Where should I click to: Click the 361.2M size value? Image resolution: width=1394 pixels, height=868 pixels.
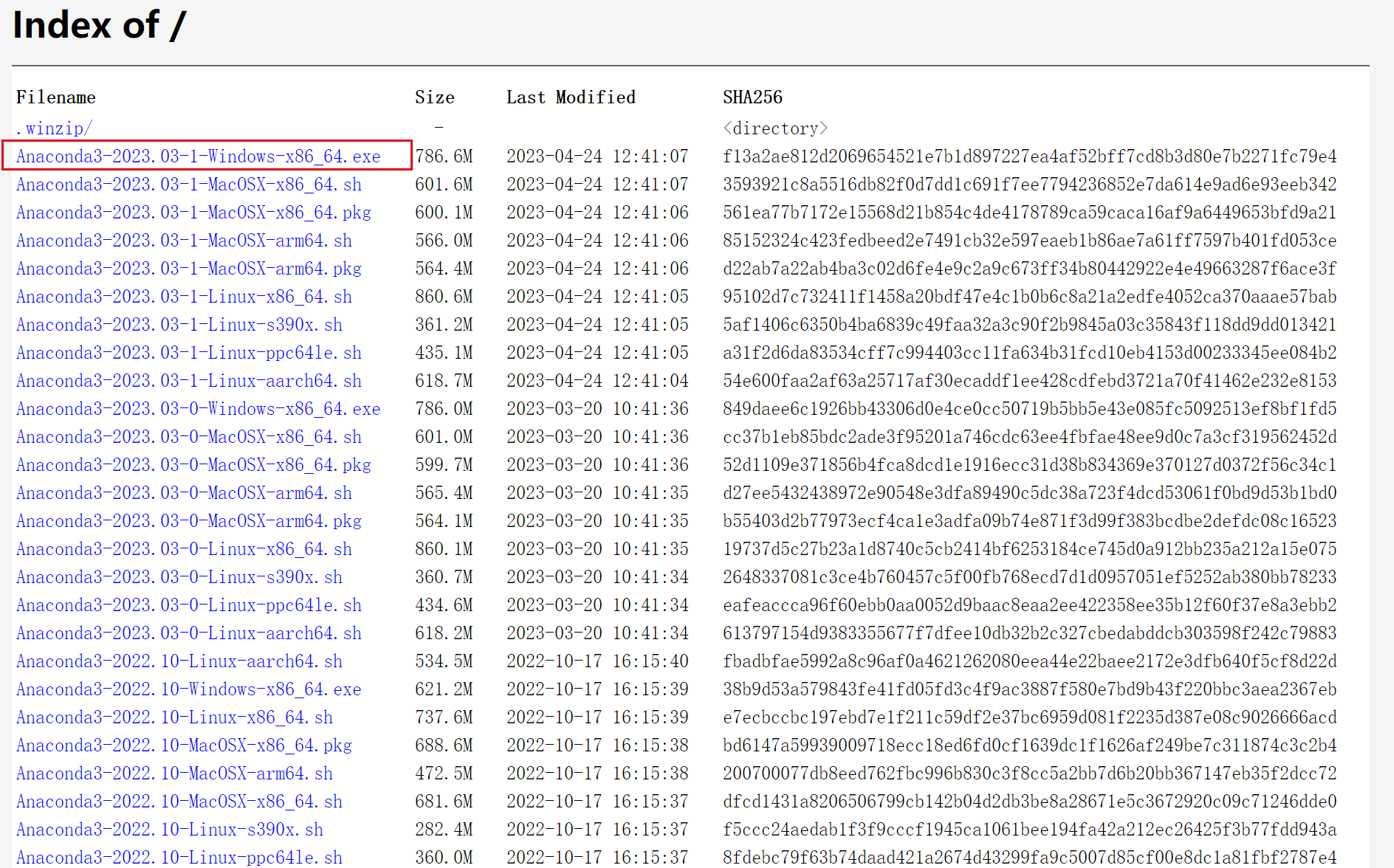click(444, 325)
